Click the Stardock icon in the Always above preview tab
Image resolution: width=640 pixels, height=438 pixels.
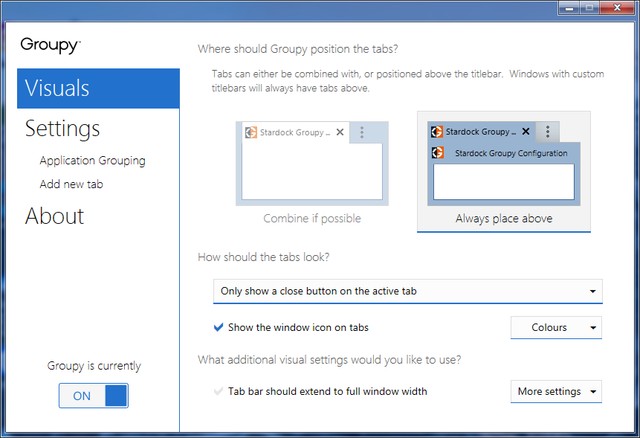(x=436, y=131)
